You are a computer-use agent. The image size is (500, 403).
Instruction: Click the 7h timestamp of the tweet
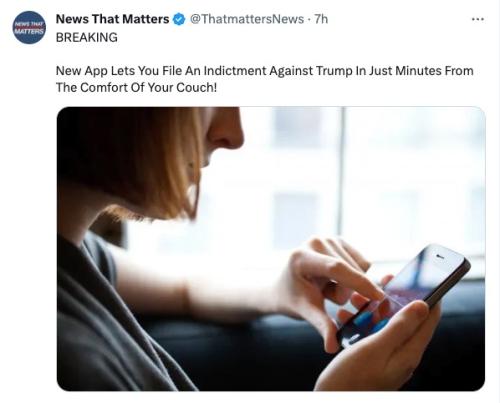[321, 19]
